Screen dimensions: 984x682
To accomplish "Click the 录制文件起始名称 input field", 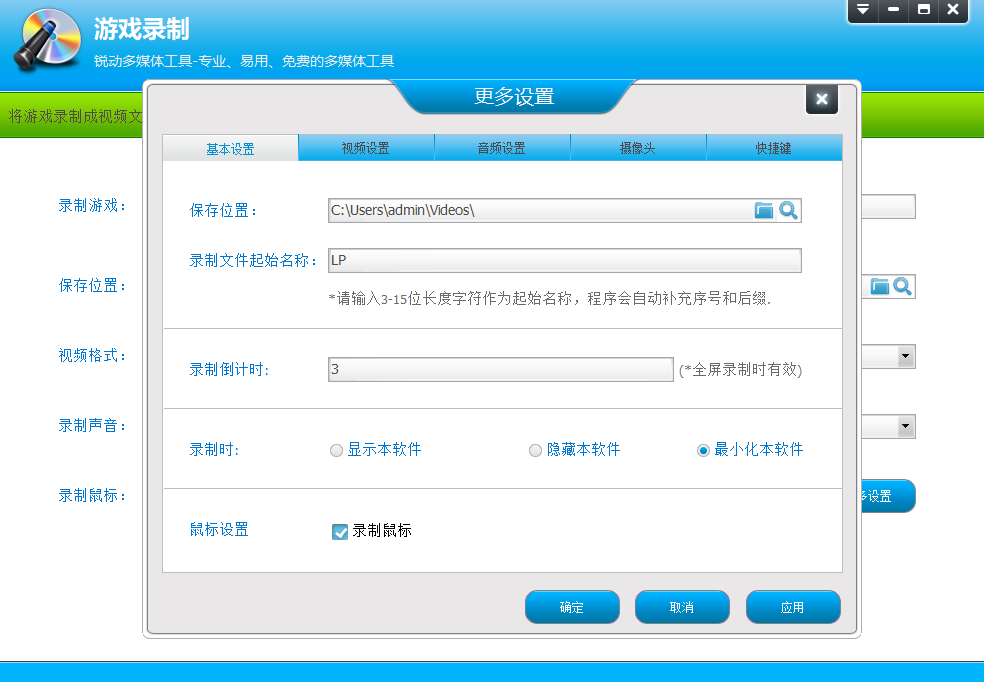I will (x=565, y=260).
